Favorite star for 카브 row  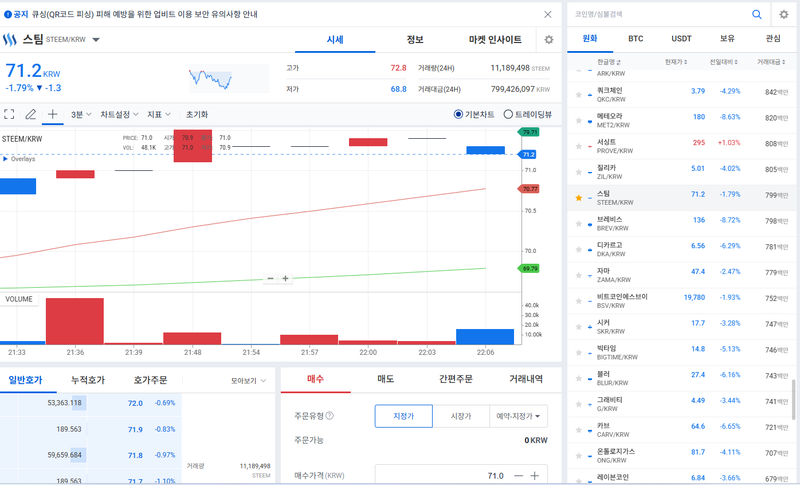tap(579, 430)
